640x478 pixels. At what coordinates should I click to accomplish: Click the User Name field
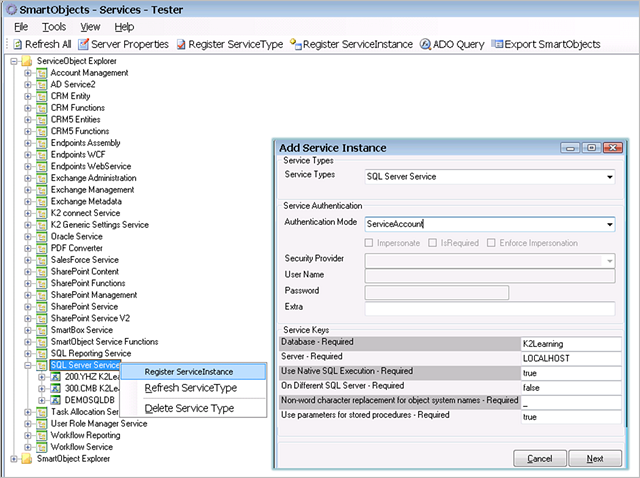point(489,276)
